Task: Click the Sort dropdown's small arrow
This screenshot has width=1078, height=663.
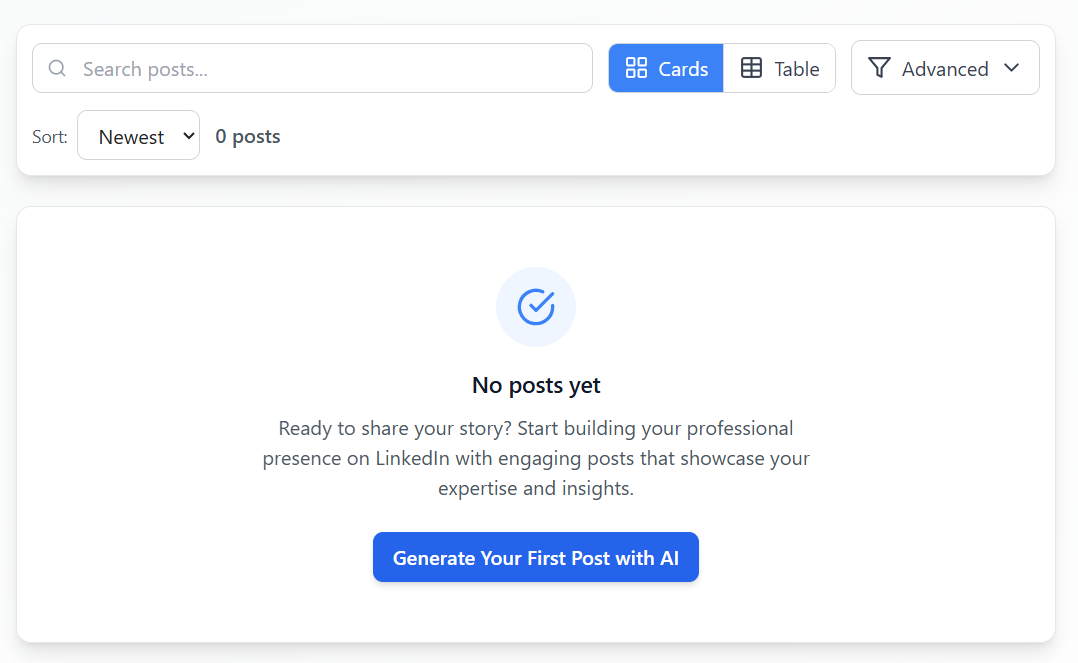Action: point(189,136)
